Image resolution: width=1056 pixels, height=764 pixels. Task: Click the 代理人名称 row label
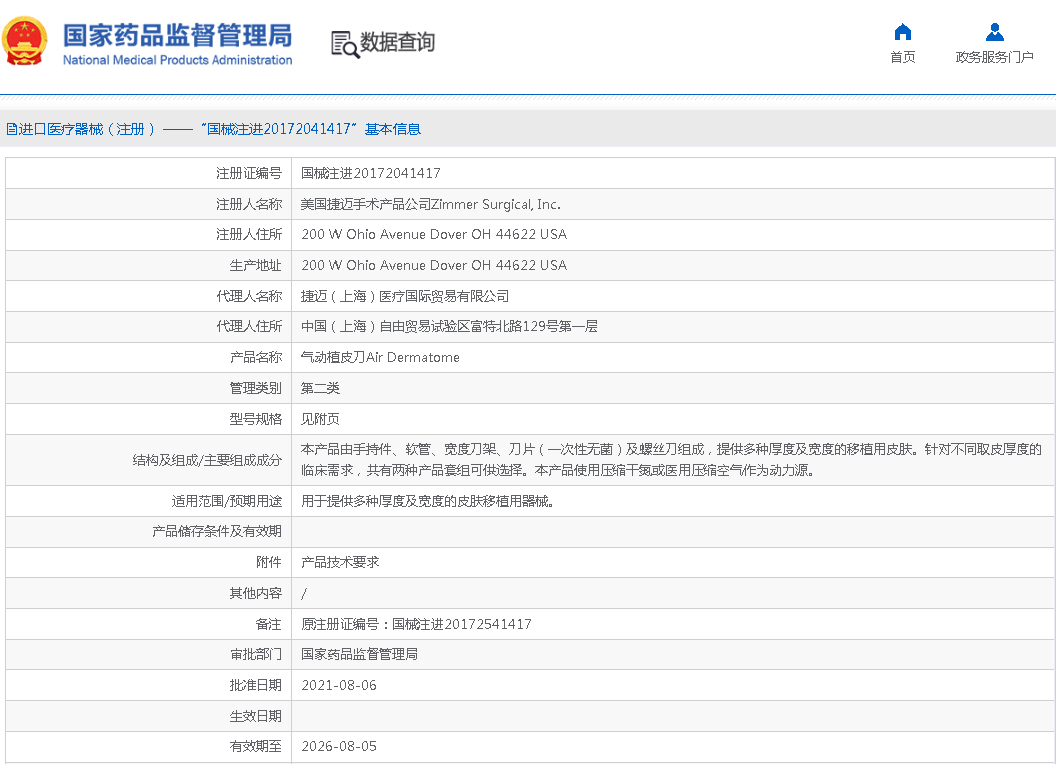[x=249, y=296]
